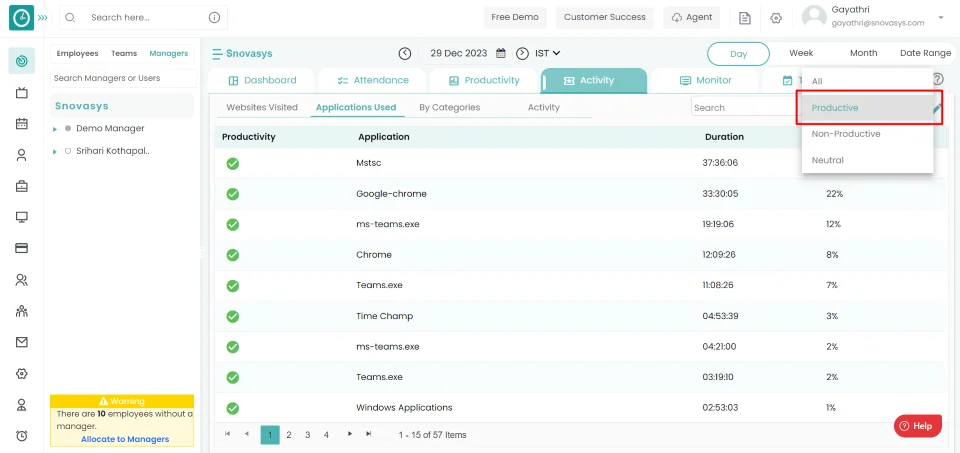Screen dimensions: 960x453
Task: Click Free Demo button
Action: tap(515, 17)
